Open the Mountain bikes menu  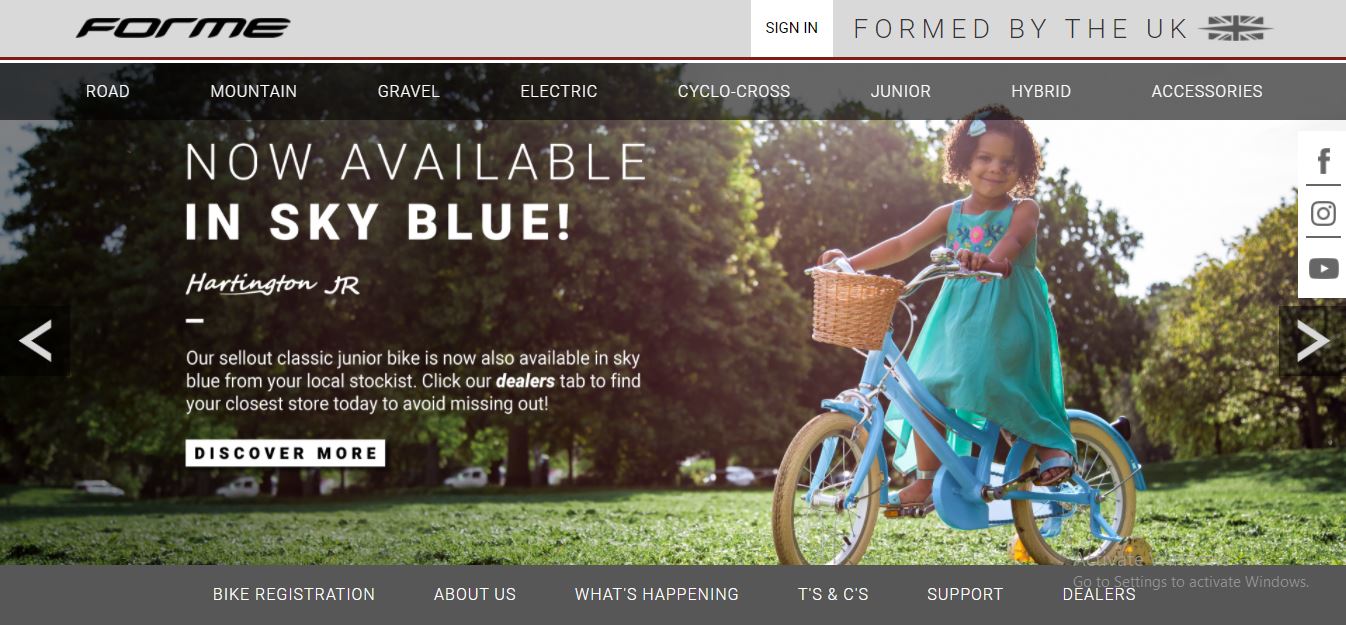click(x=253, y=91)
